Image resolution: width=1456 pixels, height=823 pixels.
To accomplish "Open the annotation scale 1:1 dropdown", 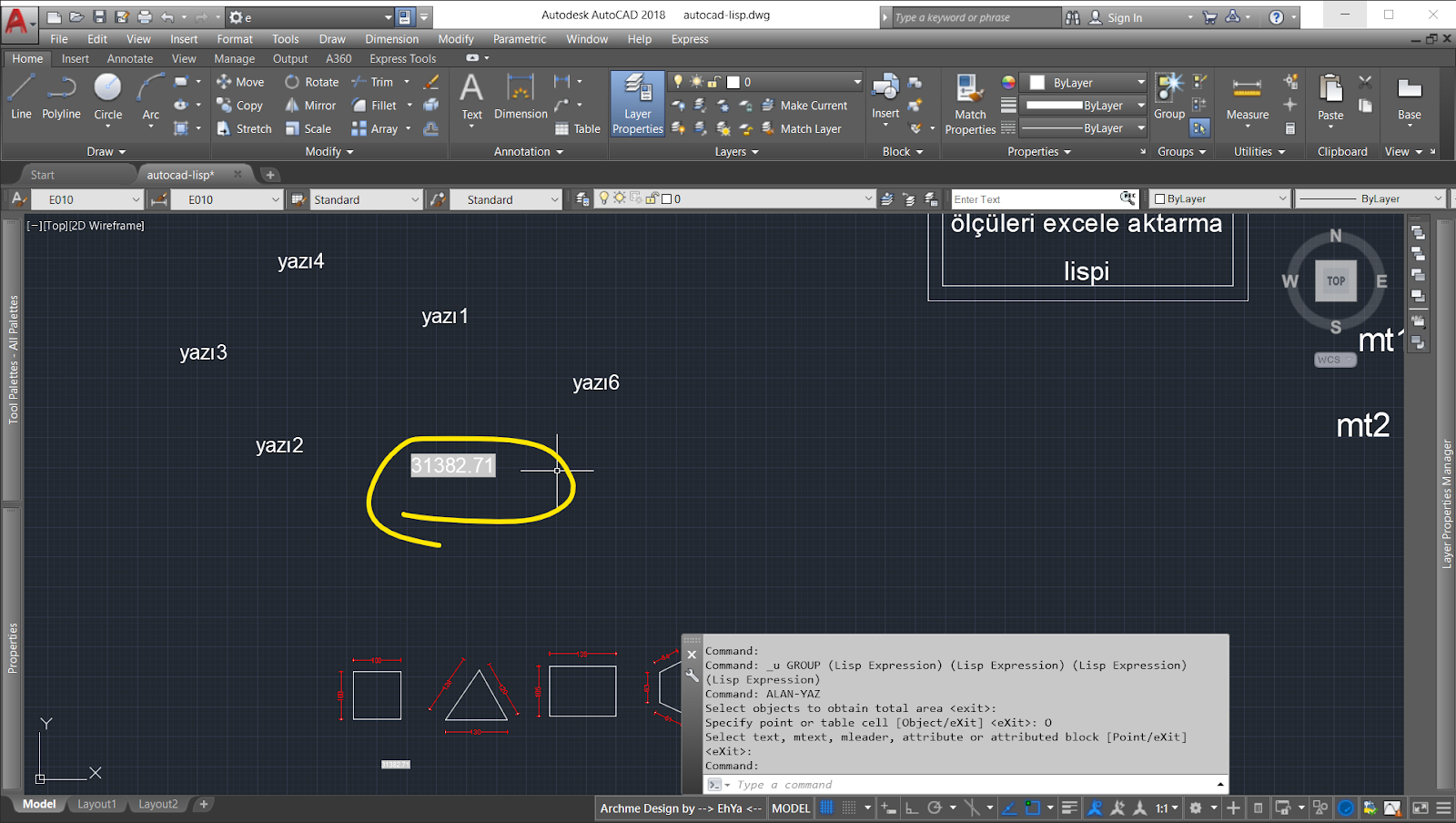I will coord(1168,808).
